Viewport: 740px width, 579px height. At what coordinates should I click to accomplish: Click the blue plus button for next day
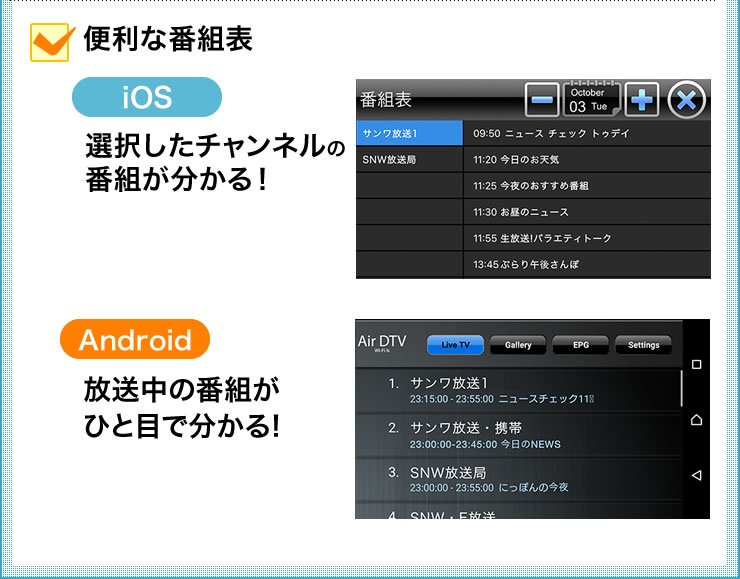[x=641, y=100]
